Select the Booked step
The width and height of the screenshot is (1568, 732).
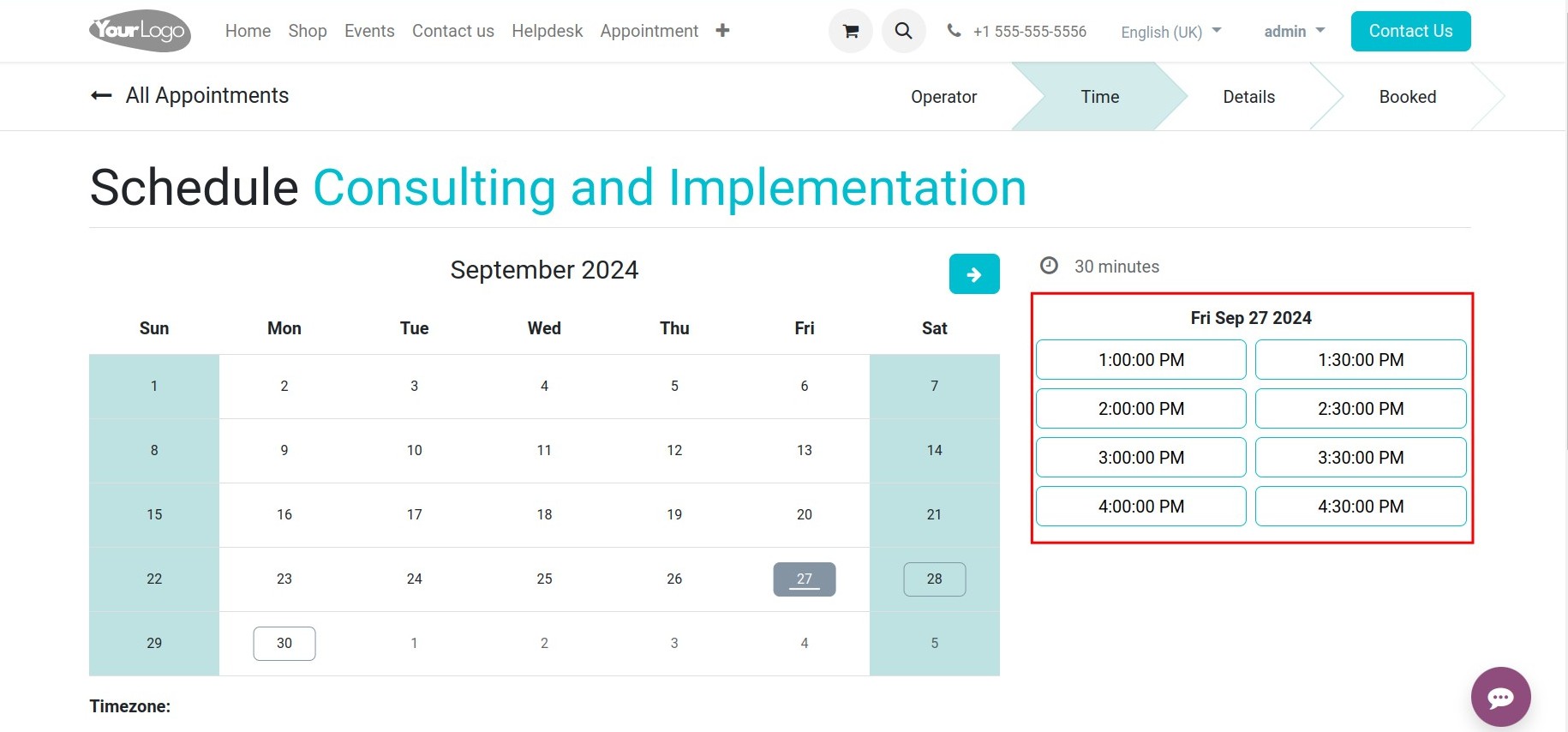pyautogui.click(x=1407, y=97)
